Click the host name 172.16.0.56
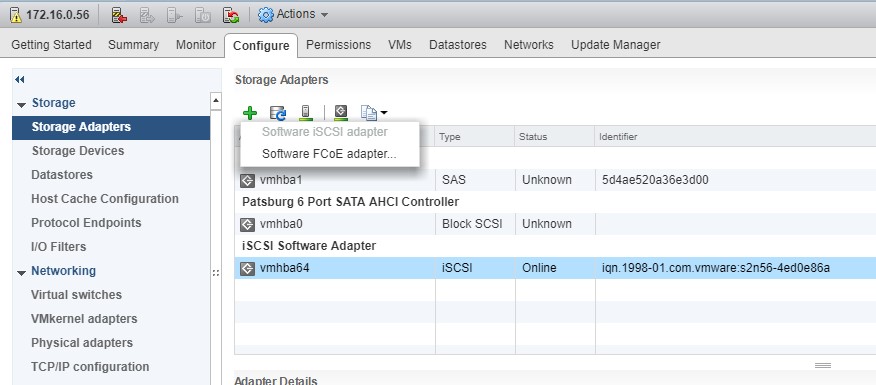This screenshot has width=876, height=385. pos(58,15)
